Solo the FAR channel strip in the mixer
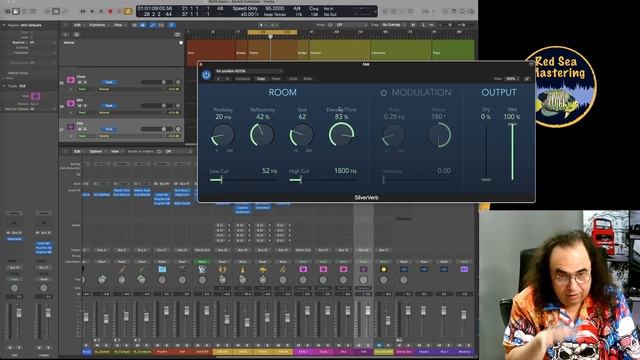This screenshot has width=640, height=360. [x=367, y=345]
